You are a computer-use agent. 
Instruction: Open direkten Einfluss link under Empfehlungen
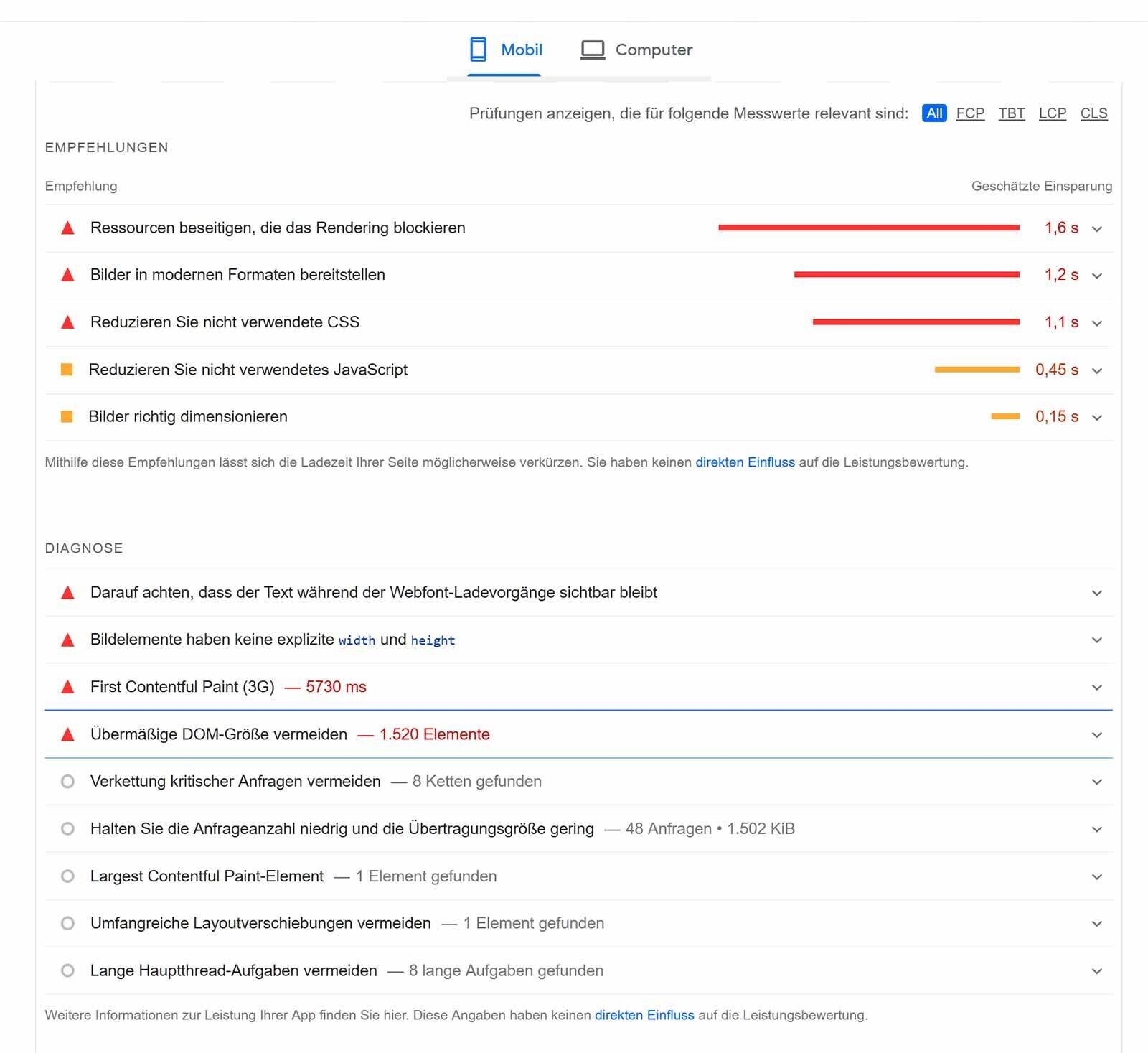(x=745, y=462)
